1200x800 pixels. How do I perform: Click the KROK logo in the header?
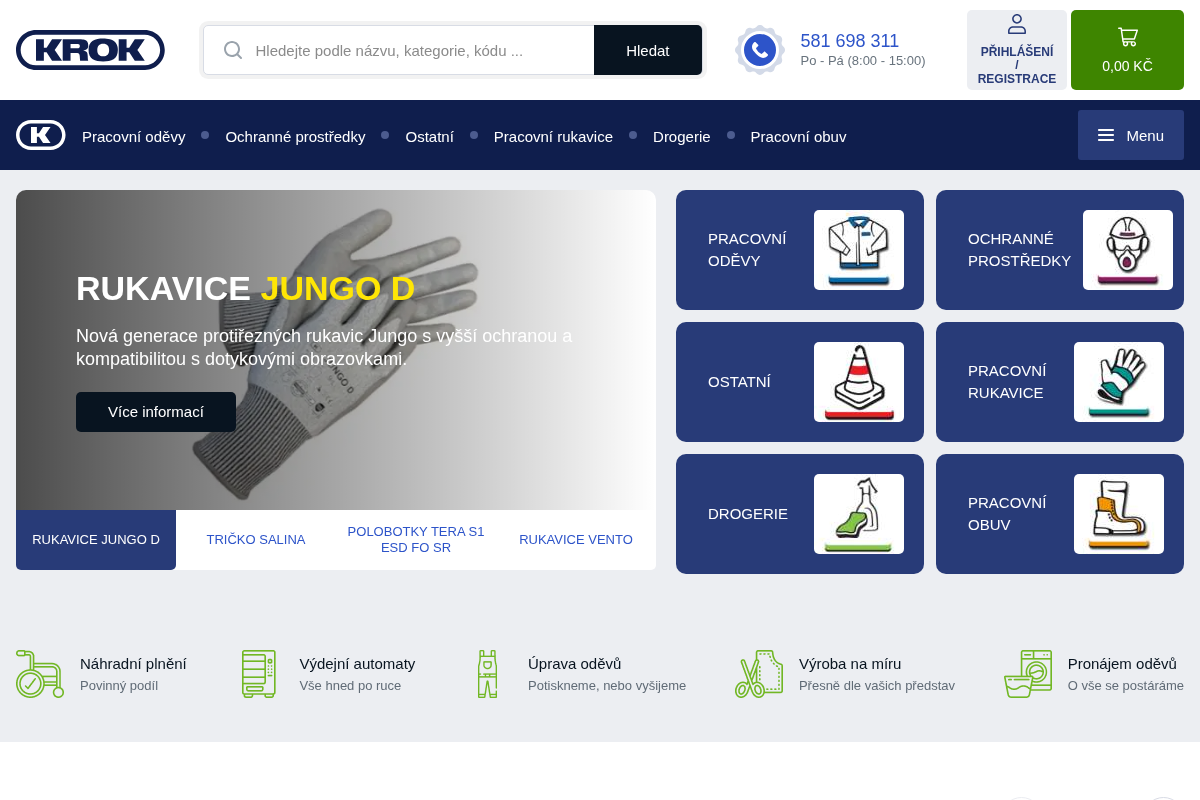(90, 50)
